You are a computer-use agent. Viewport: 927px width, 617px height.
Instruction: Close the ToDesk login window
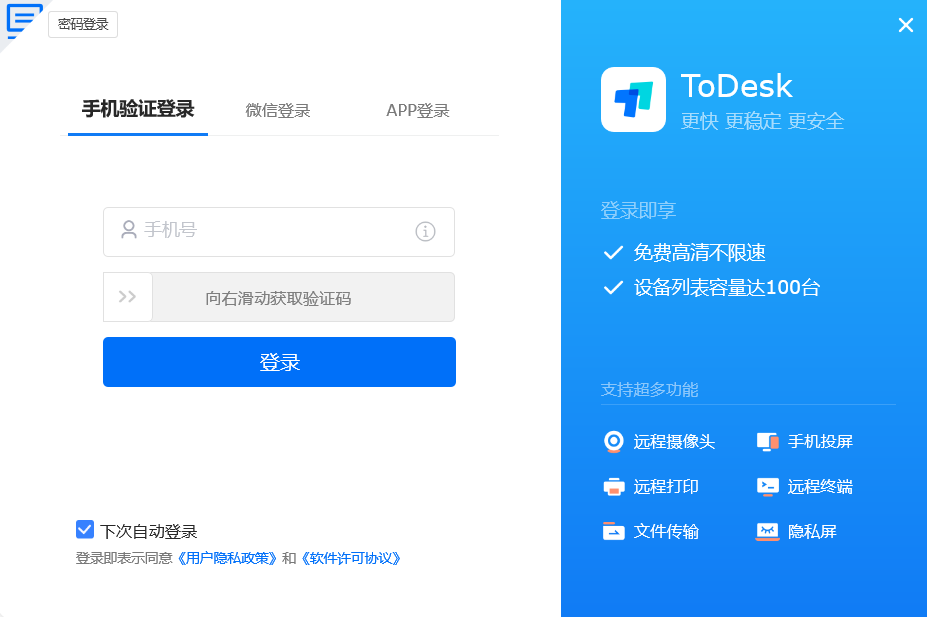[905, 25]
